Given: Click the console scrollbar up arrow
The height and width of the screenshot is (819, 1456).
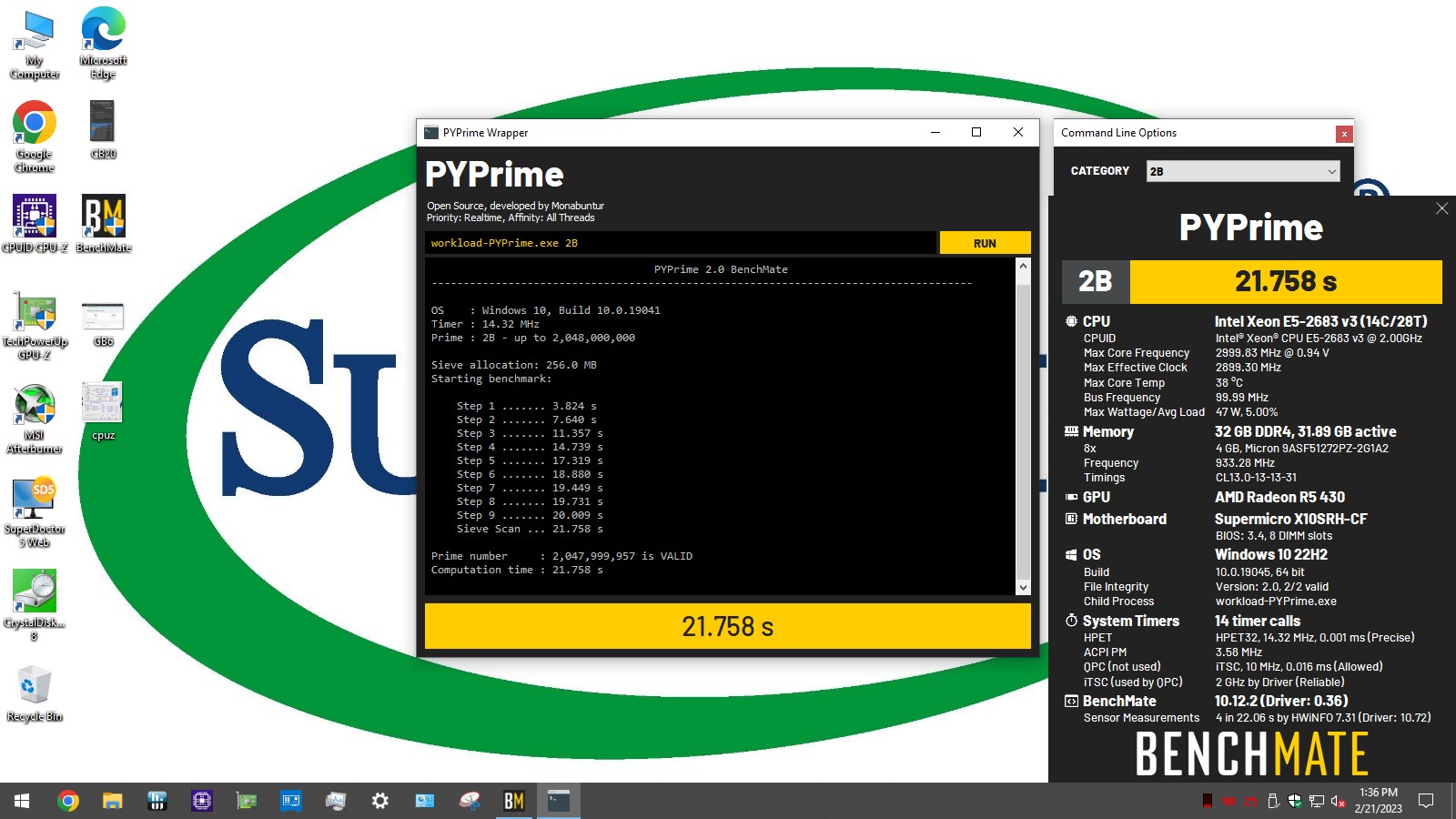Looking at the screenshot, I should [x=1023, y=267].
